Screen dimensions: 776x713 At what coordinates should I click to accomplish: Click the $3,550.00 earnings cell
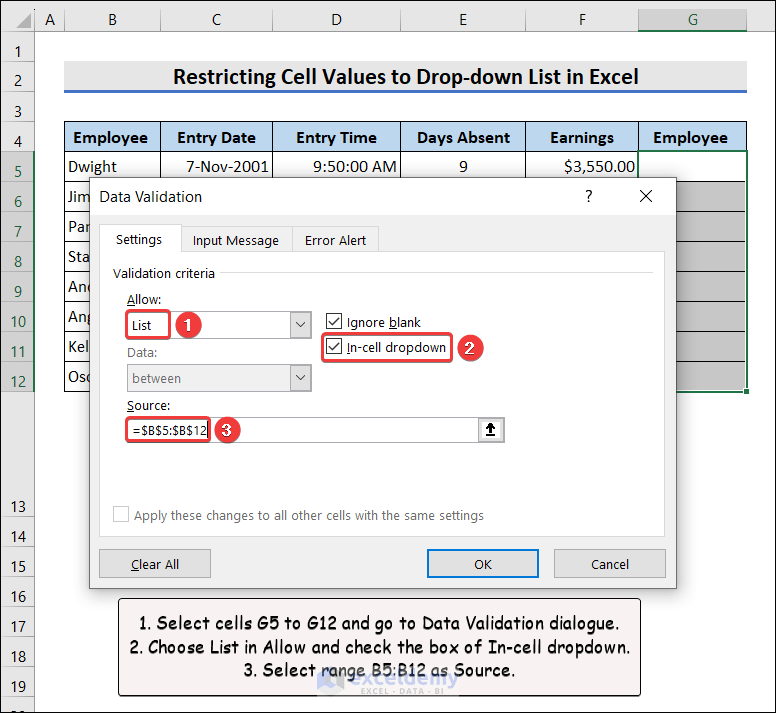582,166
